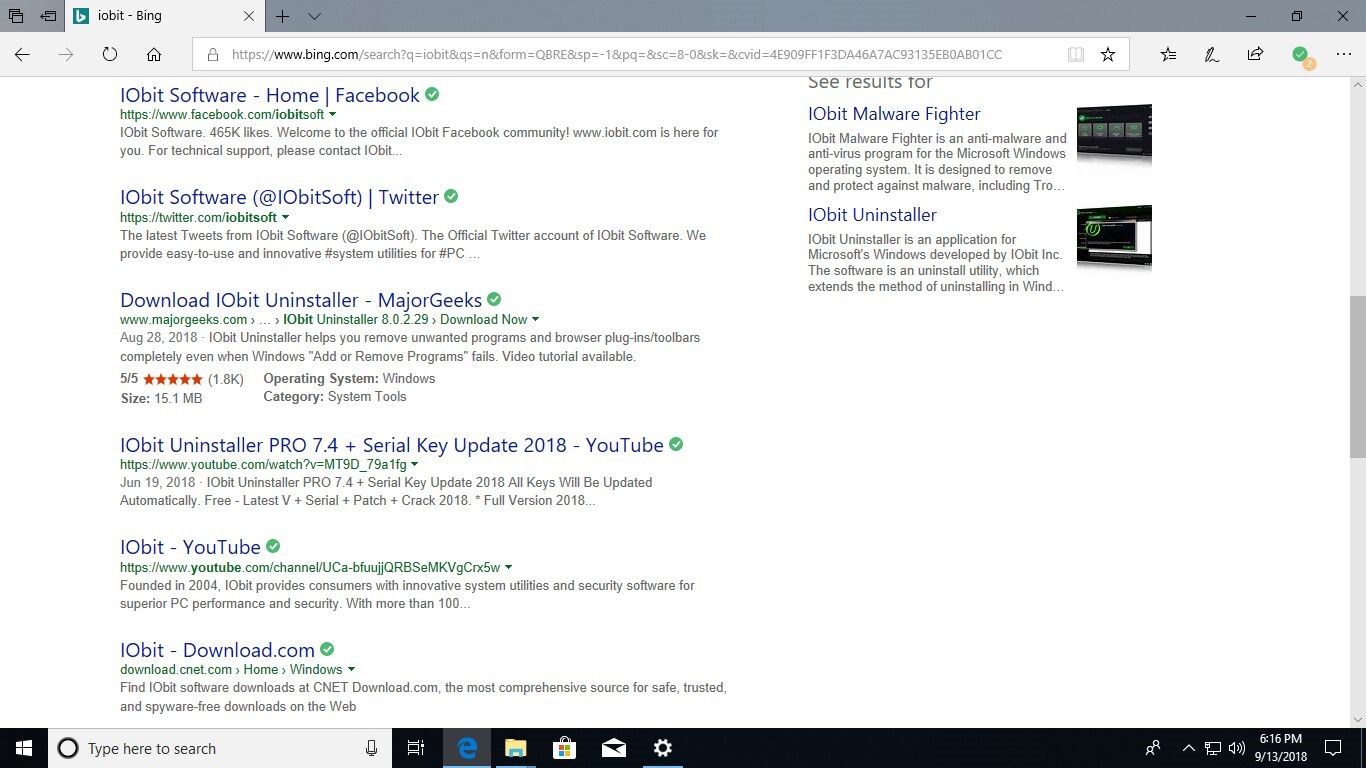Screen dimensions: 1366x768
Task: Set these tabs aside
Action: click(48, 16)
